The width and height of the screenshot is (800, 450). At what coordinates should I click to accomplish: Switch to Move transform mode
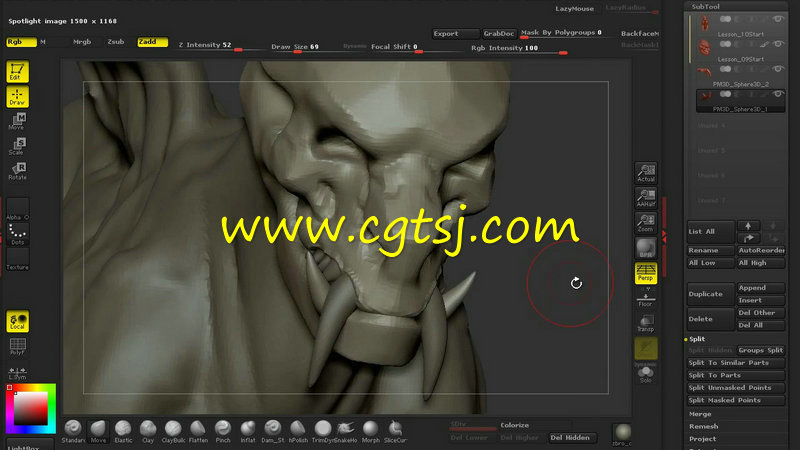pyautogui.click(x=17, y=121)
